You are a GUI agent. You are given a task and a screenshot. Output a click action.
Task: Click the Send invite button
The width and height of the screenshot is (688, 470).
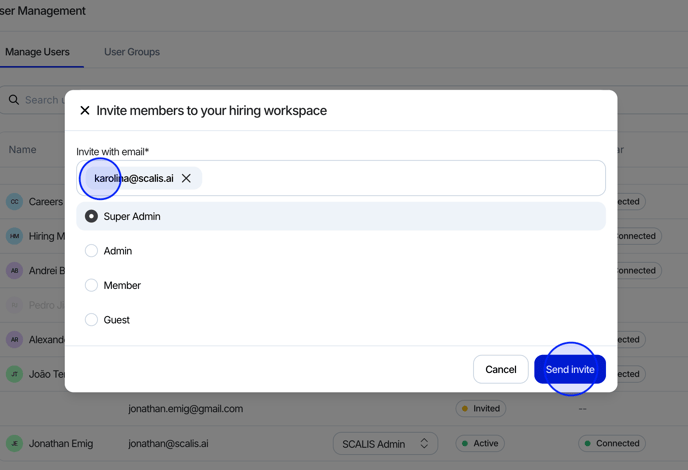[569, 370]
